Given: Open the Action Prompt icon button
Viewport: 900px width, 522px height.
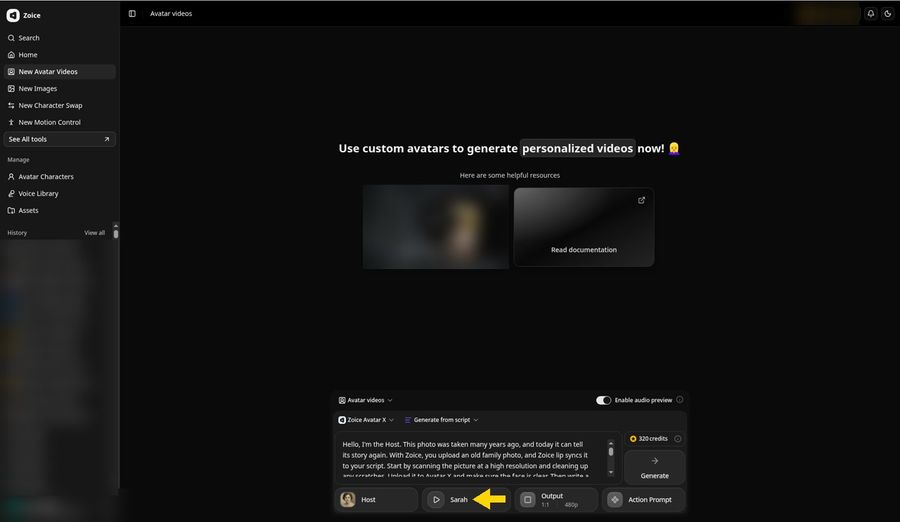Looking at the screenshot, I should click(615, 500).
